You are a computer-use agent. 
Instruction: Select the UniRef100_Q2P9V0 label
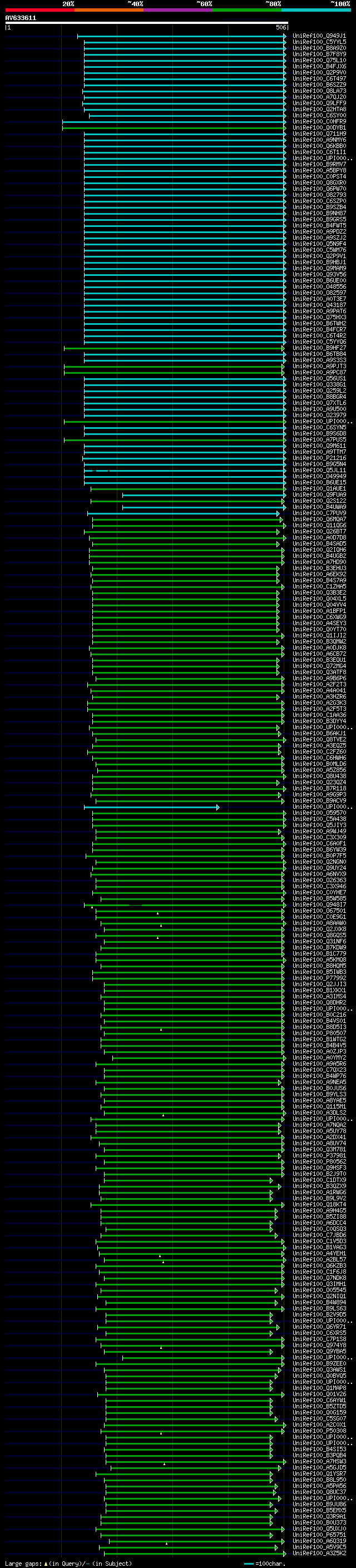coord(319,72)
